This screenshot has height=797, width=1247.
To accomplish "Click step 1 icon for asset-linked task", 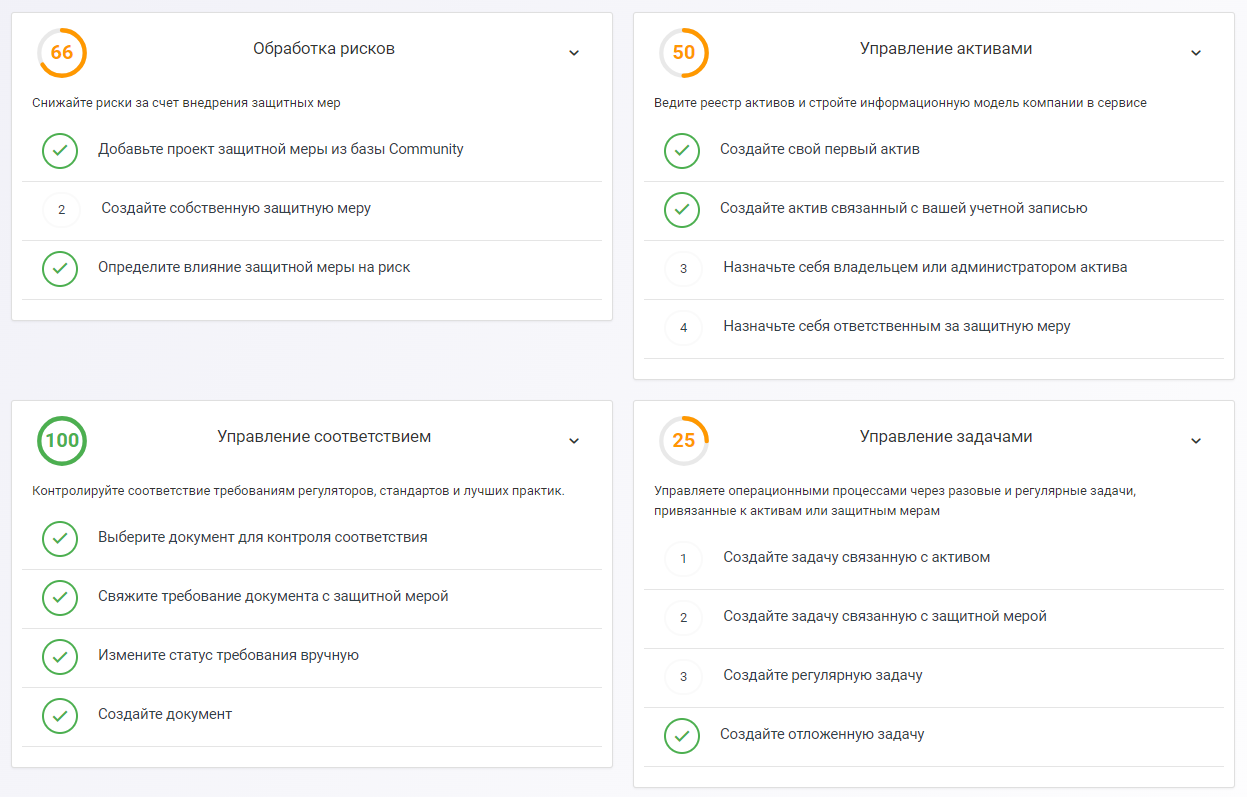I will click(683, 558).
